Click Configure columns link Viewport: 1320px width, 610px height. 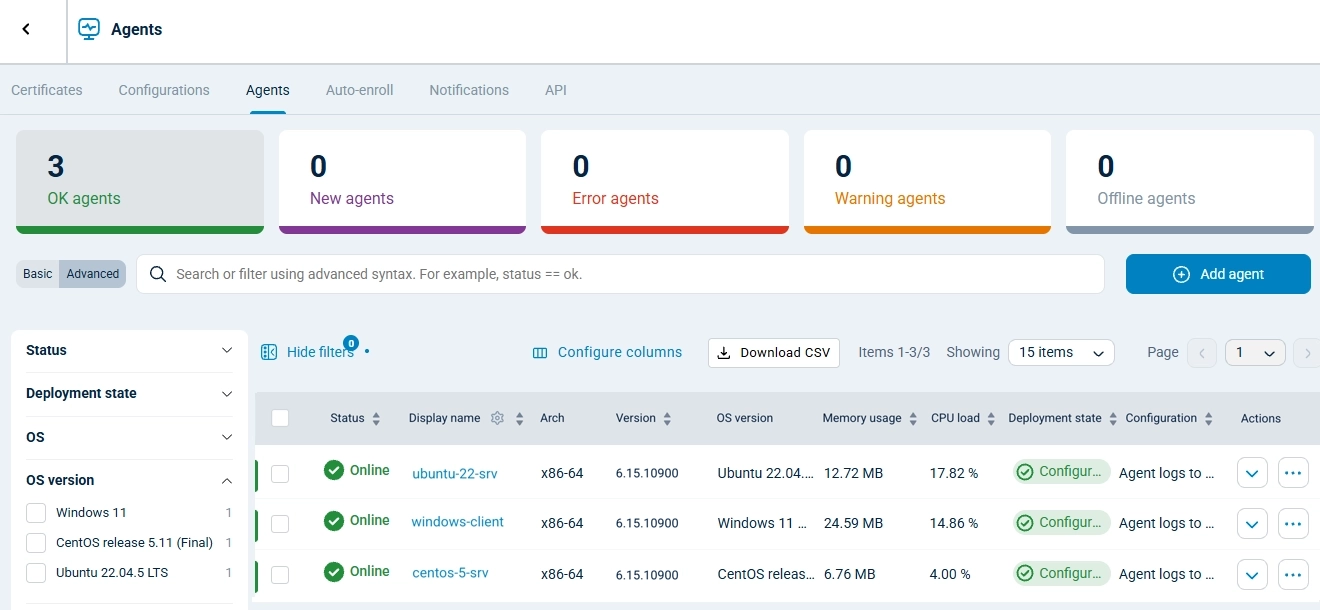coord(620,352)
